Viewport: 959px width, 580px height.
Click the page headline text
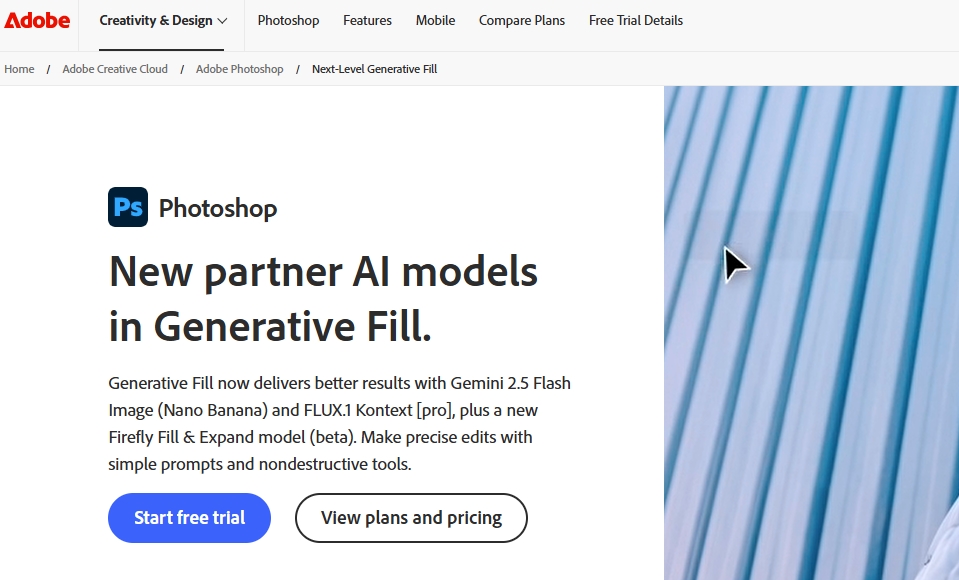[x=322, y=297]
